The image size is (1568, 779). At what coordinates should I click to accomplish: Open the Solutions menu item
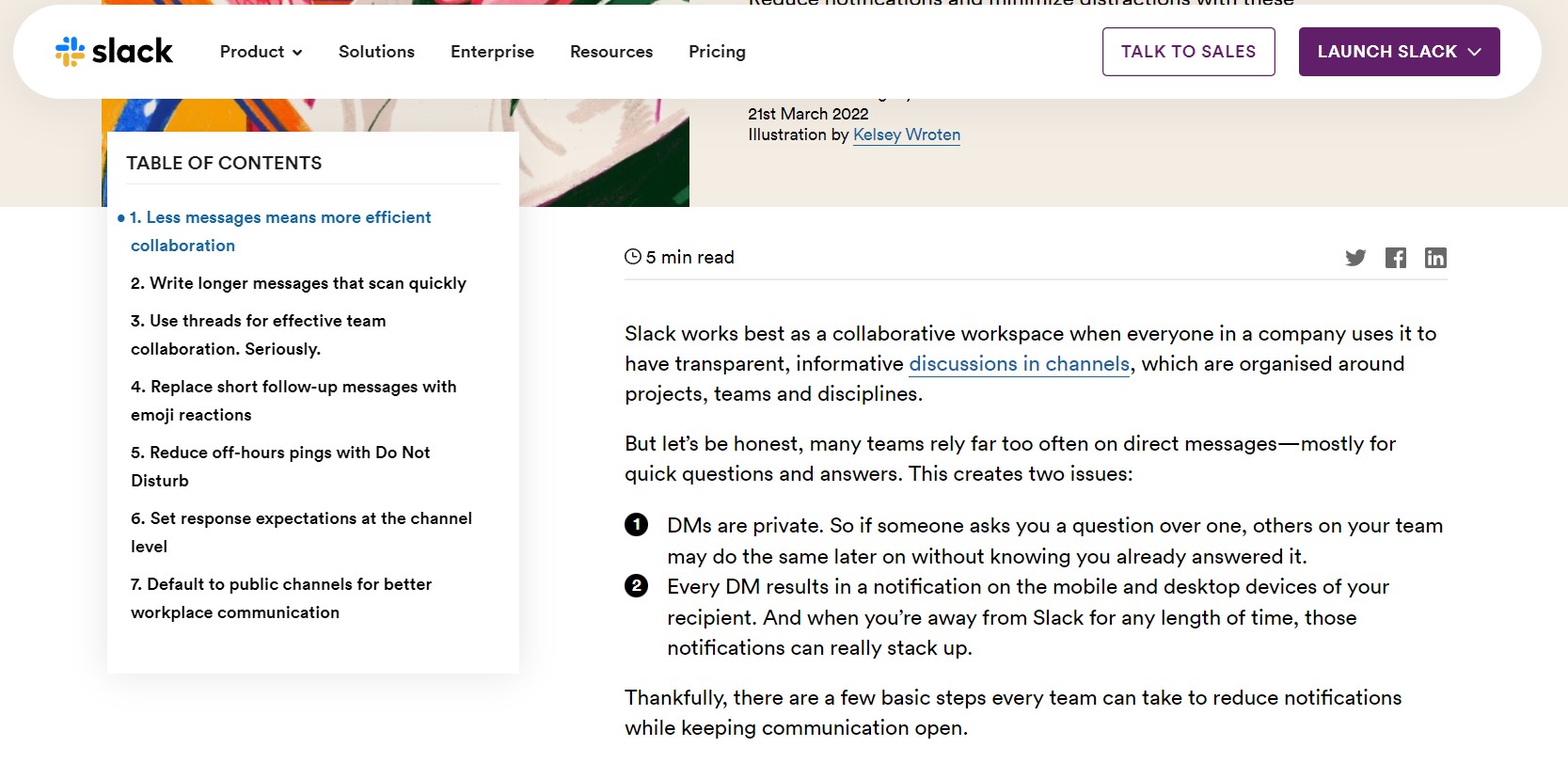point(376,52)
